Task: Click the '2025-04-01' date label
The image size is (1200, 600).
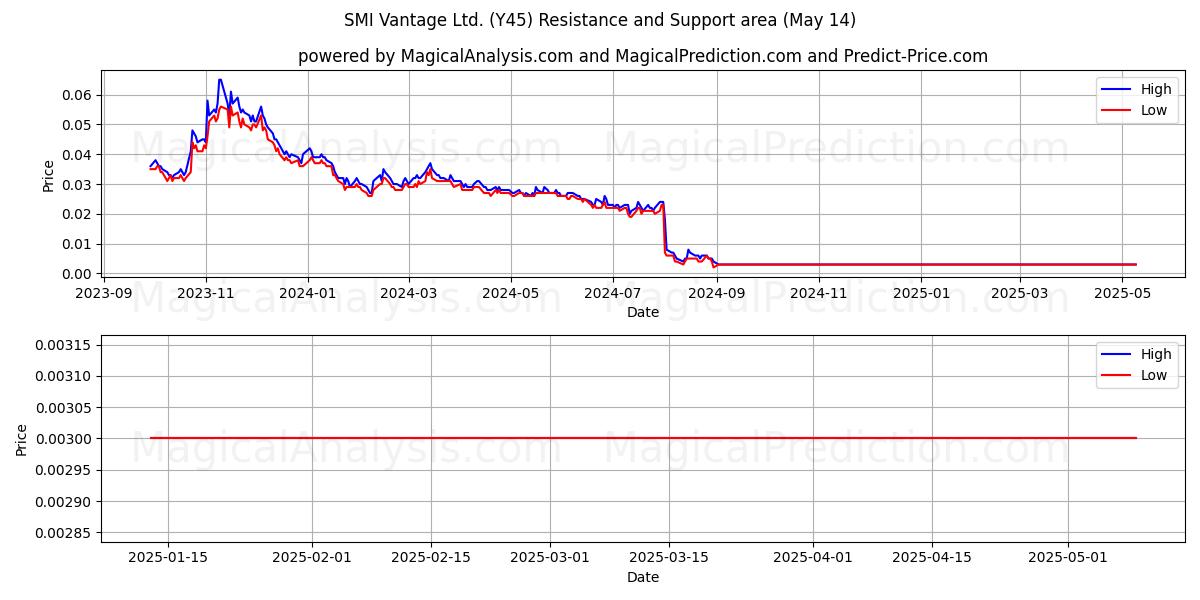Action: click(x=813, y=558)
